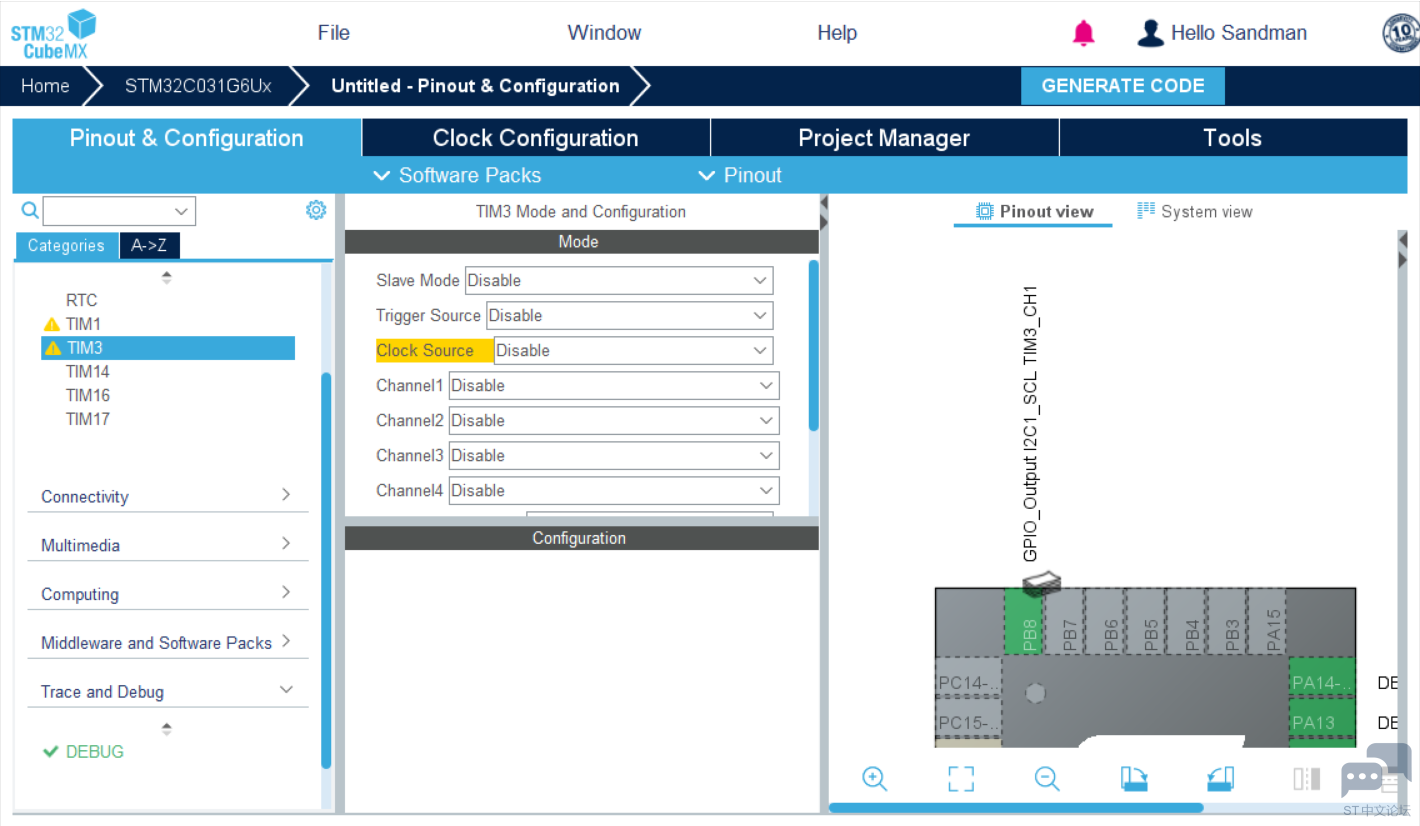Click the Untitled - Pinout & Configuration breadcrumb
This screenshot has height=826, width=1420.
pos(475,86)
